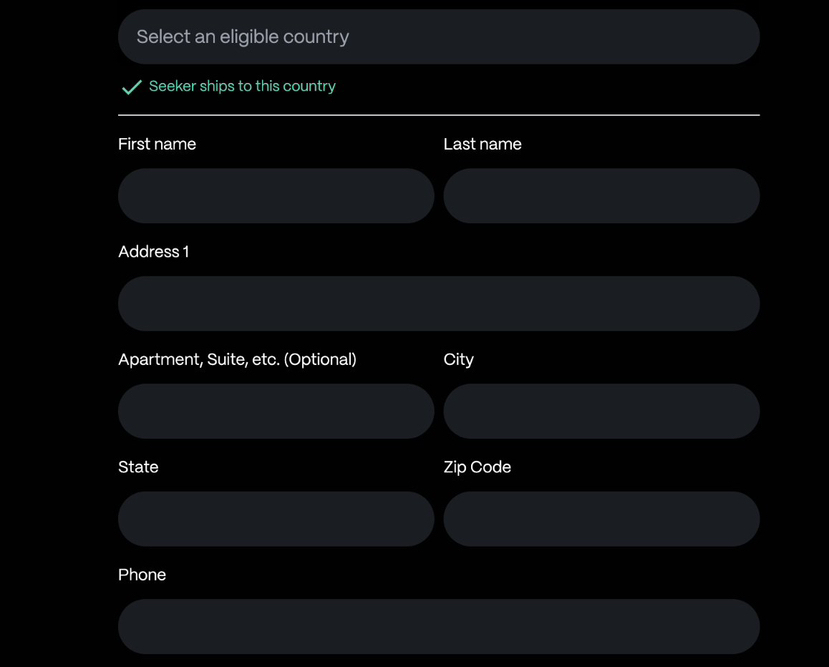Focus the First name input field
The image size is (829, 667).
tap(276, 196)
